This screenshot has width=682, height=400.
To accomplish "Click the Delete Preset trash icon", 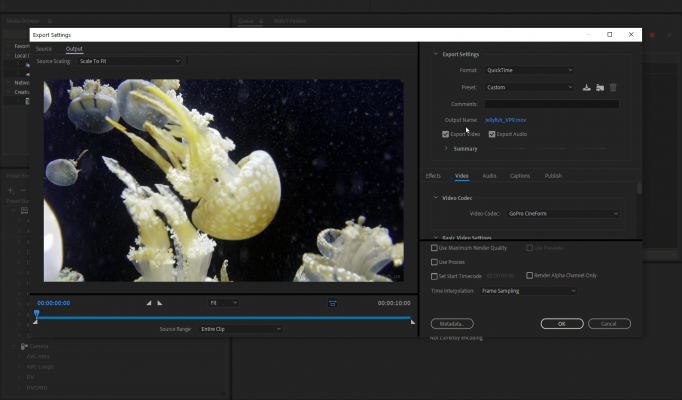I will click(613, 87).
